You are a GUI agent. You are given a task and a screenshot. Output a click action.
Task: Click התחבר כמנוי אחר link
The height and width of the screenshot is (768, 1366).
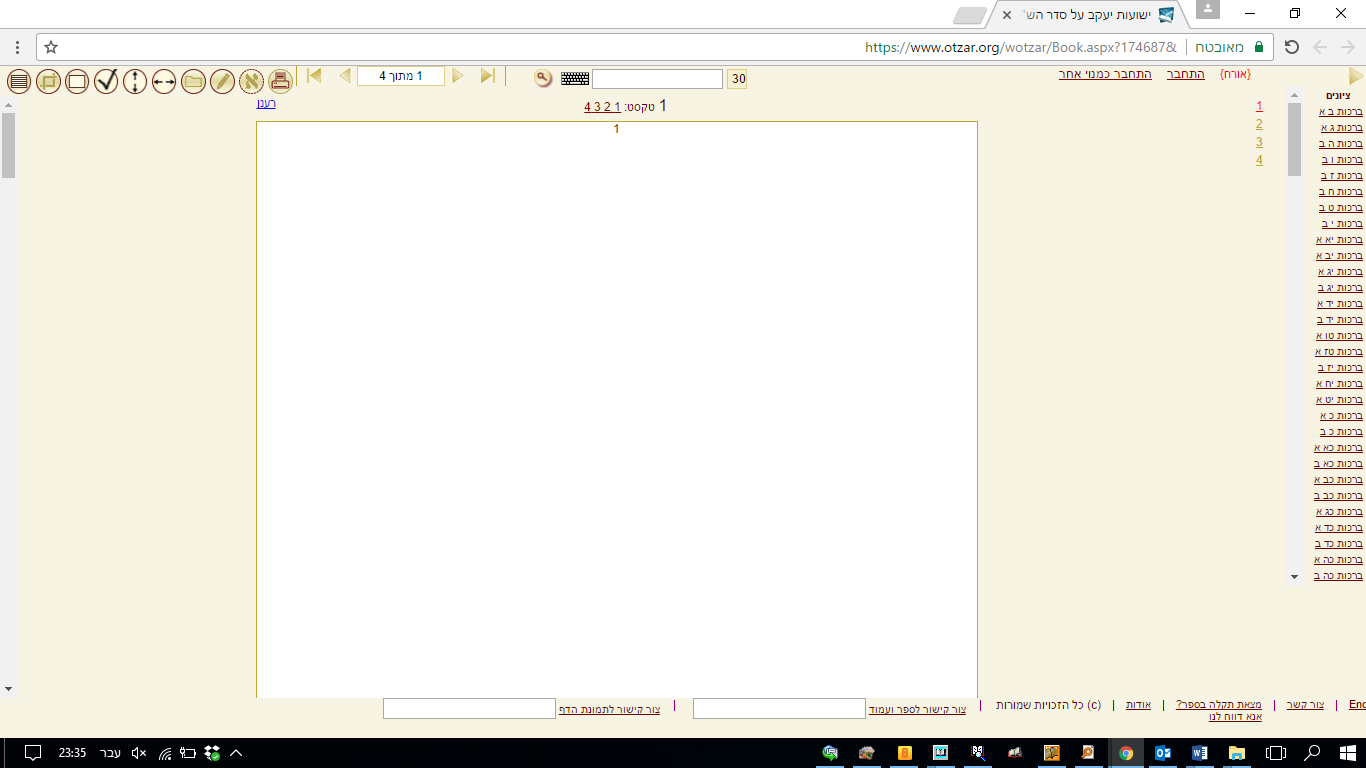[x=1105, y=75]
